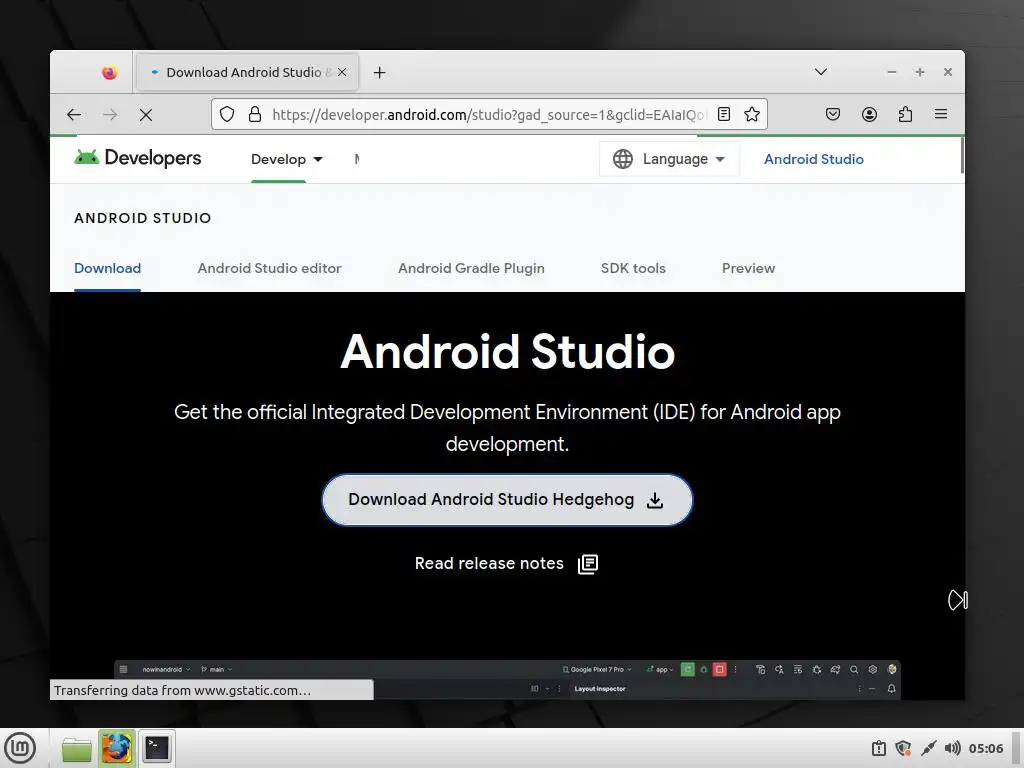The width and height of the screenshot is (1024, 768).
Task: Save page to Pocket
Action: click(x=833, y=114)
